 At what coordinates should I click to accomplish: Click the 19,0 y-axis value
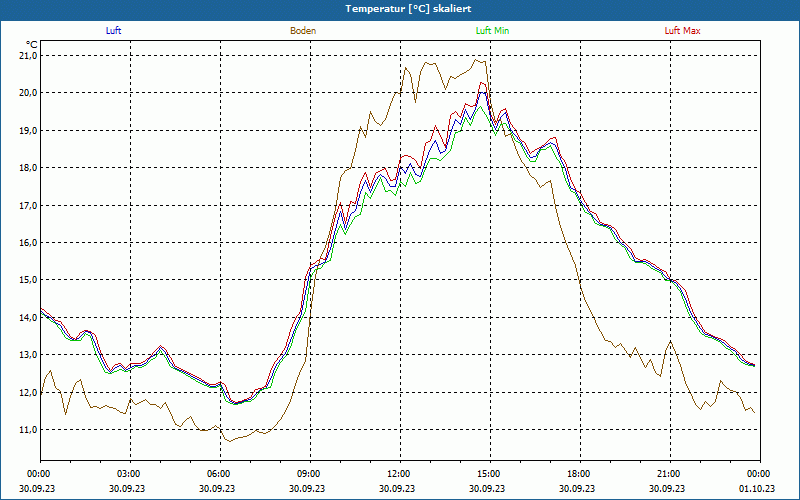(x=30, y=130)
